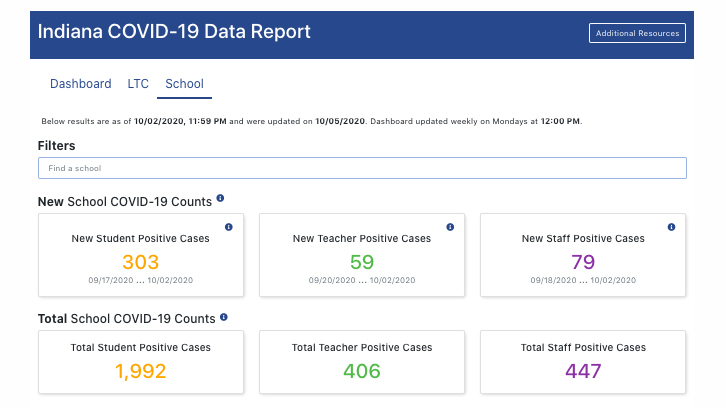Select date range 09/17/2020 ... 10/02/2020
Image resolution: width=726 pixels, height=408 pixels.
click(x=141, y=280)
